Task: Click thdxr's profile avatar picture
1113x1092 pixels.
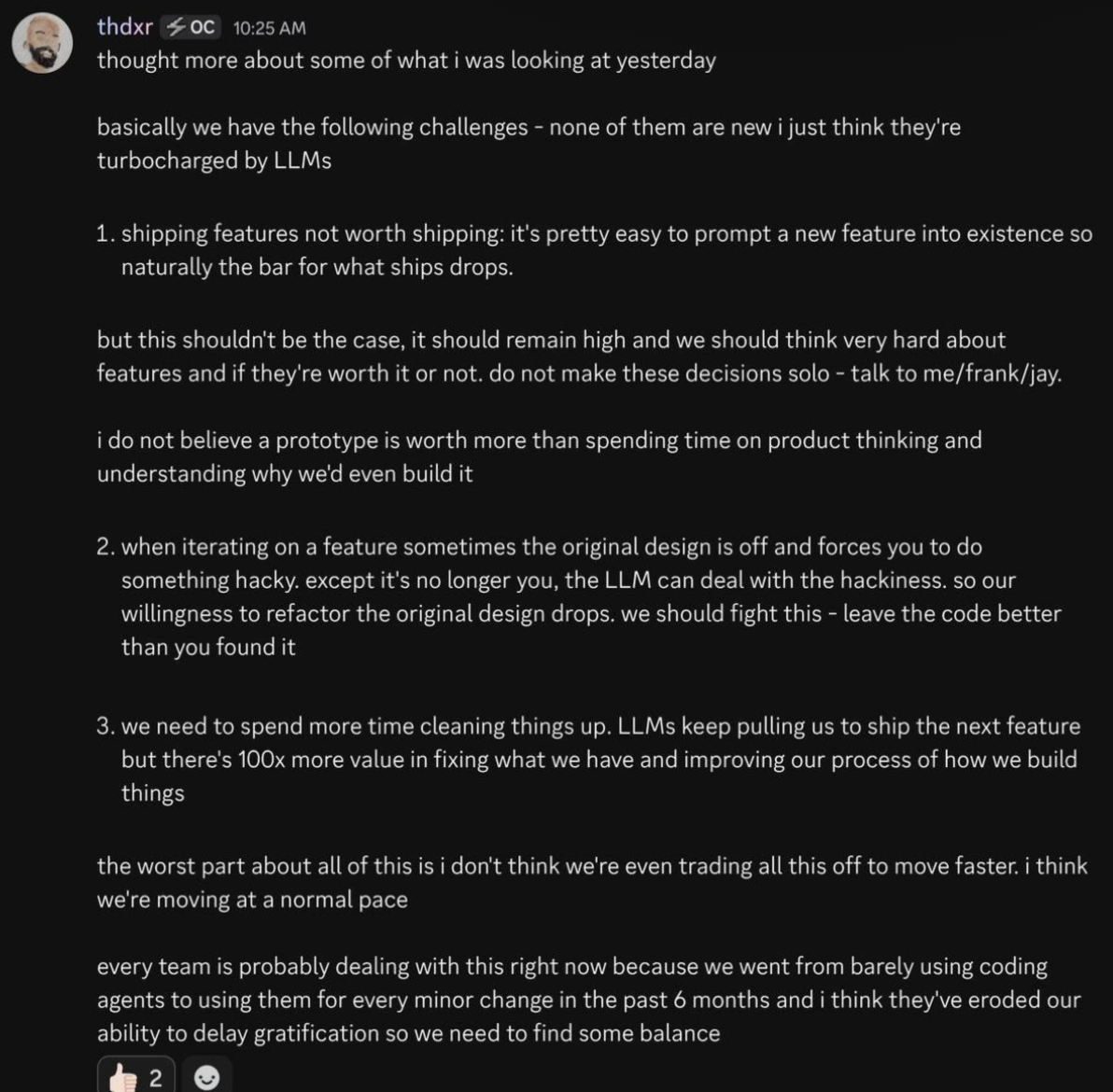Action: [41, 43]
